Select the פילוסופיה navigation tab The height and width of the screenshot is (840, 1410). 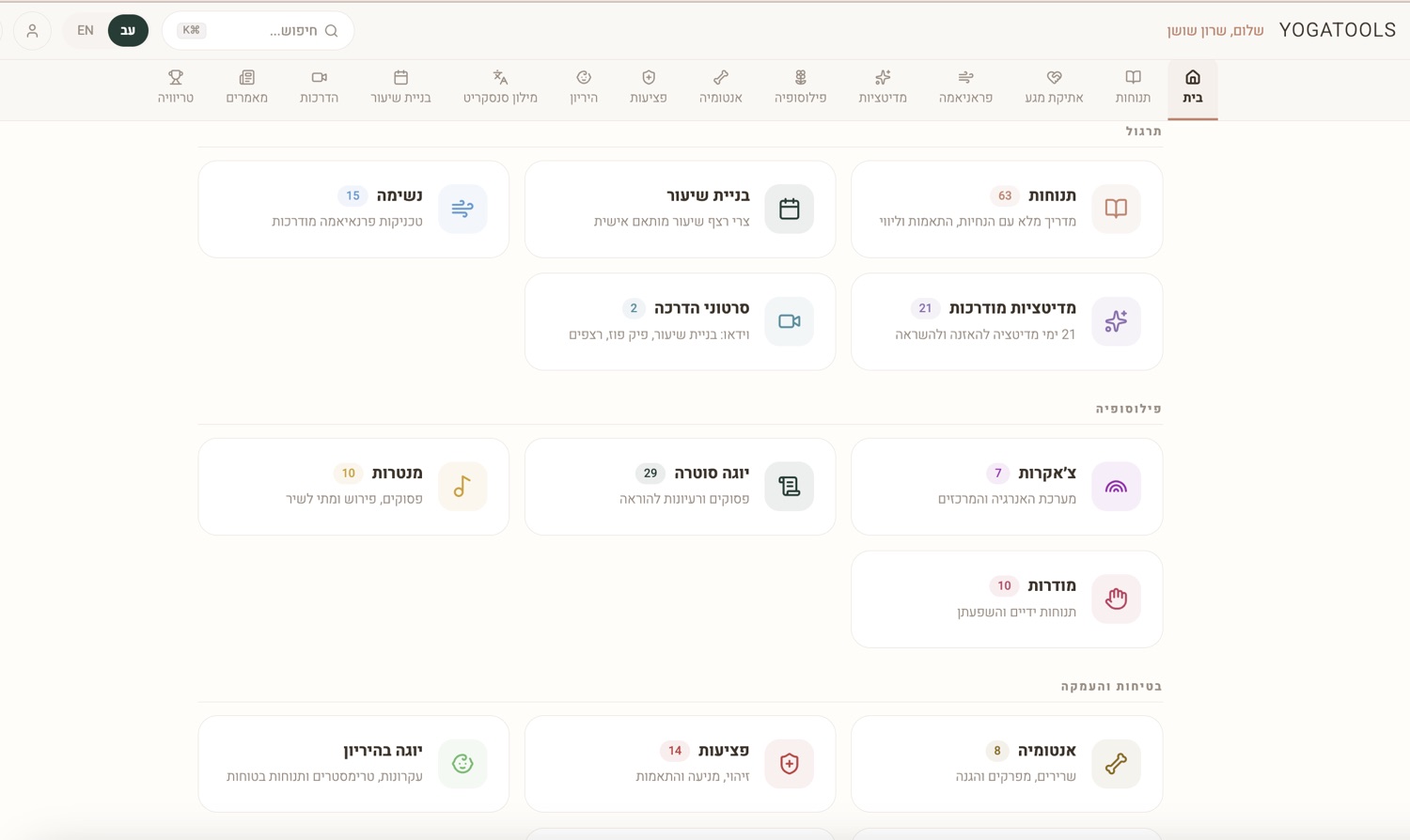(801, 88)
